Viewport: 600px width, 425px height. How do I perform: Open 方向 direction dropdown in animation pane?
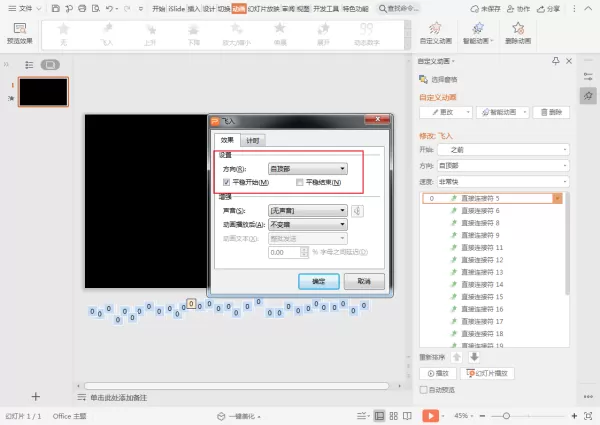click(x=503, y=166)
